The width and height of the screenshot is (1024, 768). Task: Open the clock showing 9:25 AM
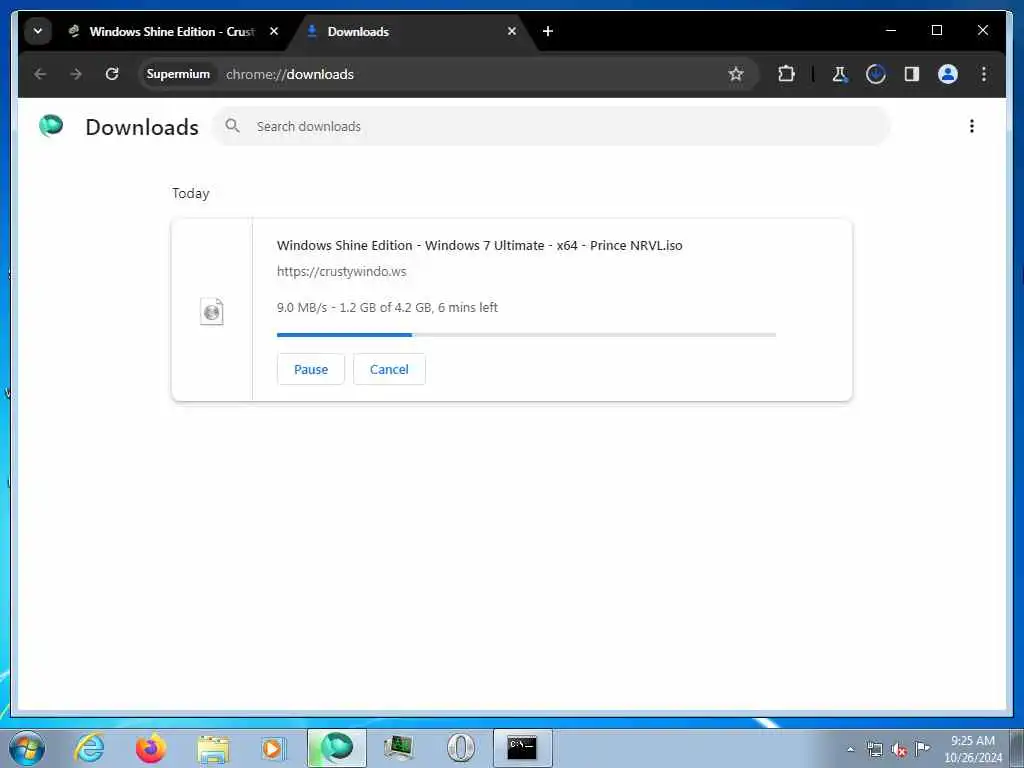click(973, 748)
